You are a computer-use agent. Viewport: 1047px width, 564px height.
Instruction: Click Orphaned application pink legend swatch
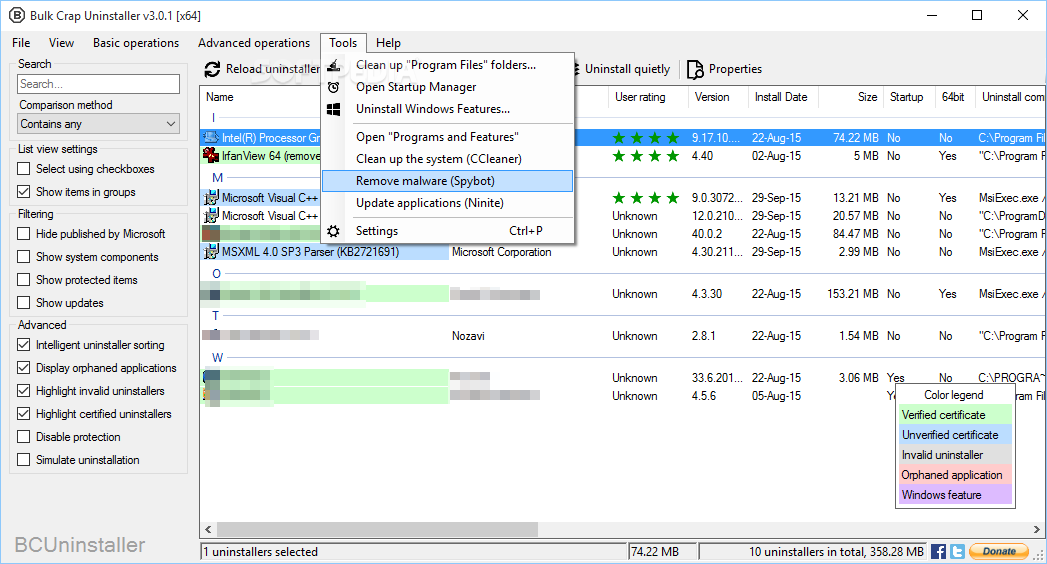(x=956, y=475)
